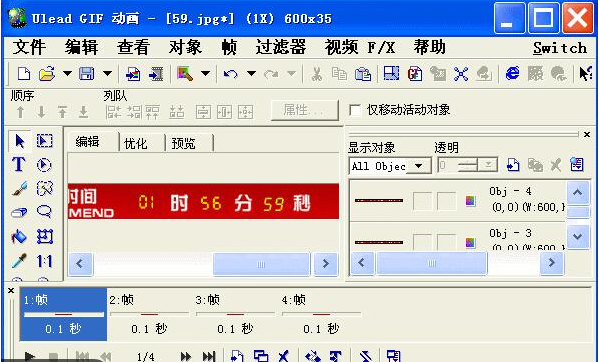Save the file with the floppy disk icon
This screenshot has width=600, height=362.
pyautogui.click(x=86, y=73)
